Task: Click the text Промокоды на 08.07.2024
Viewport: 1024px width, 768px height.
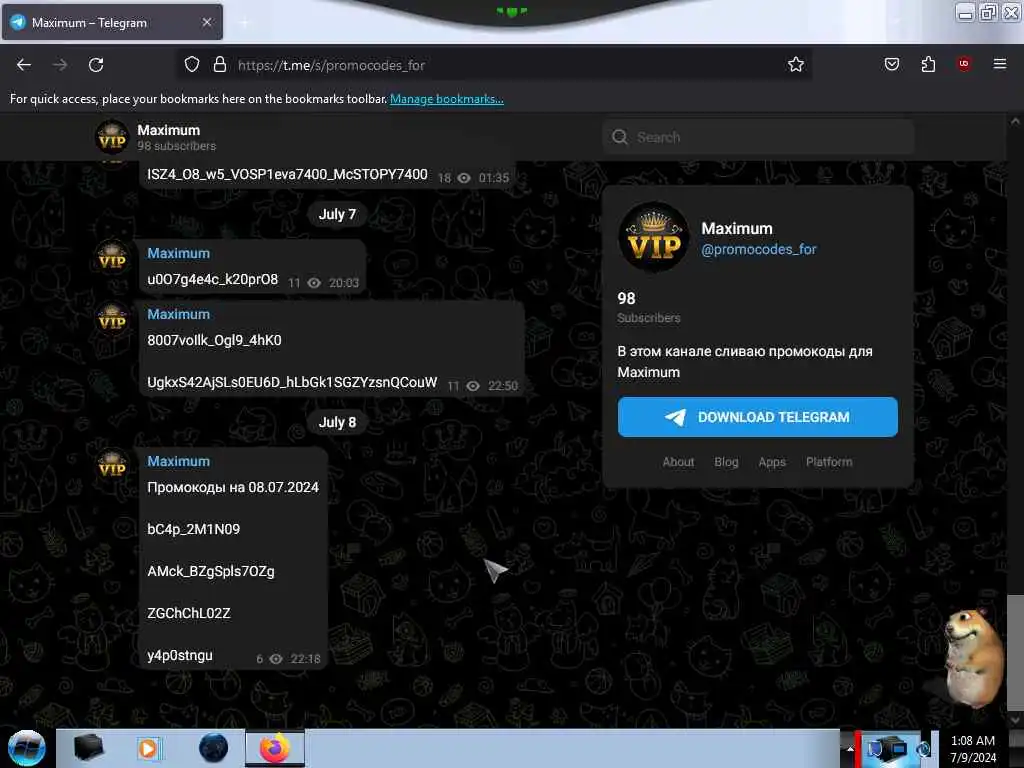Action: (x=232, y=487)
